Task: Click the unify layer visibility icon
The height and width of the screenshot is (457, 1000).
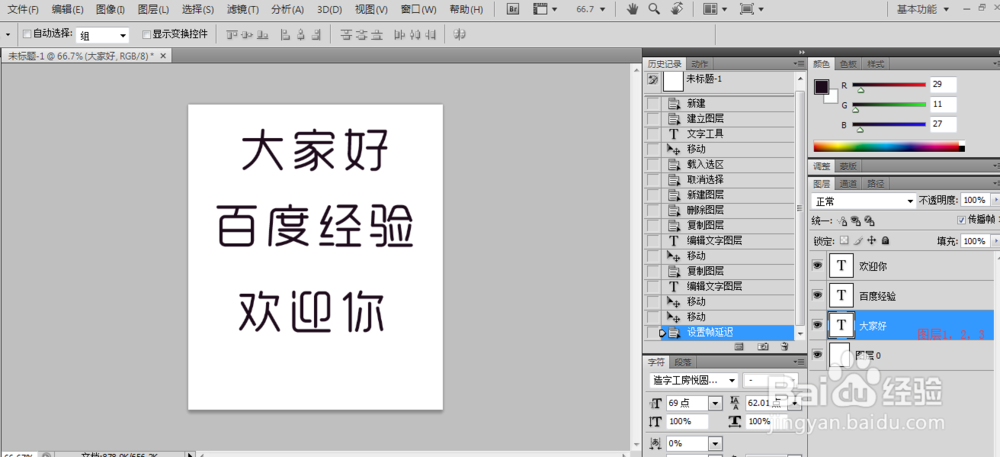Action: click(855, 221)
